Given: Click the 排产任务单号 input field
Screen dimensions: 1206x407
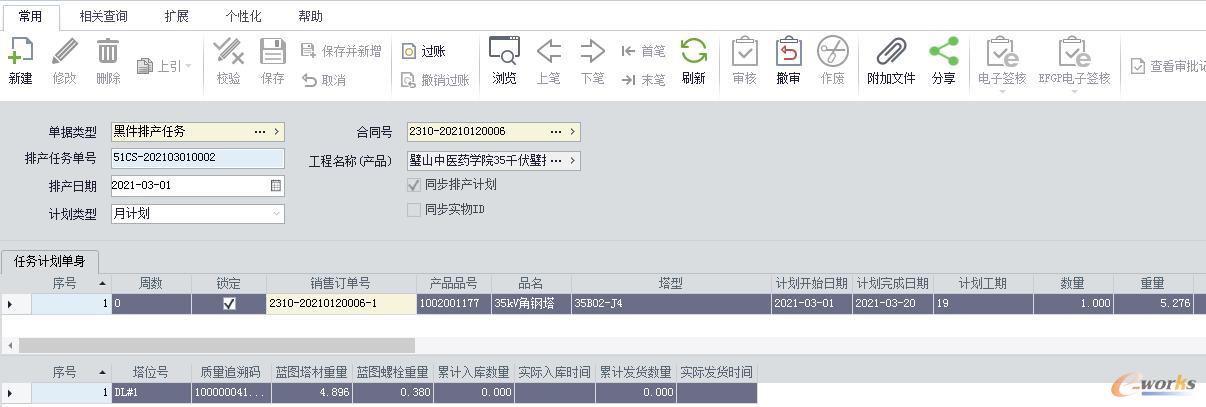Looking at the screenshot, I should coord(197,157).
